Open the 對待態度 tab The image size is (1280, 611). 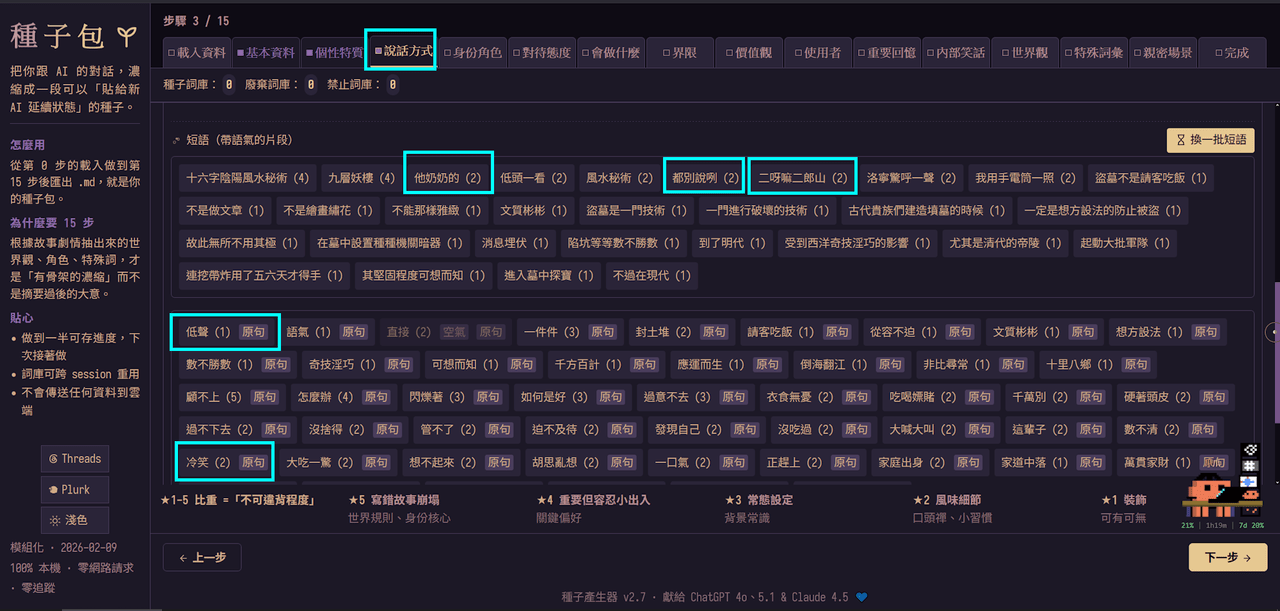click(542, 53)
